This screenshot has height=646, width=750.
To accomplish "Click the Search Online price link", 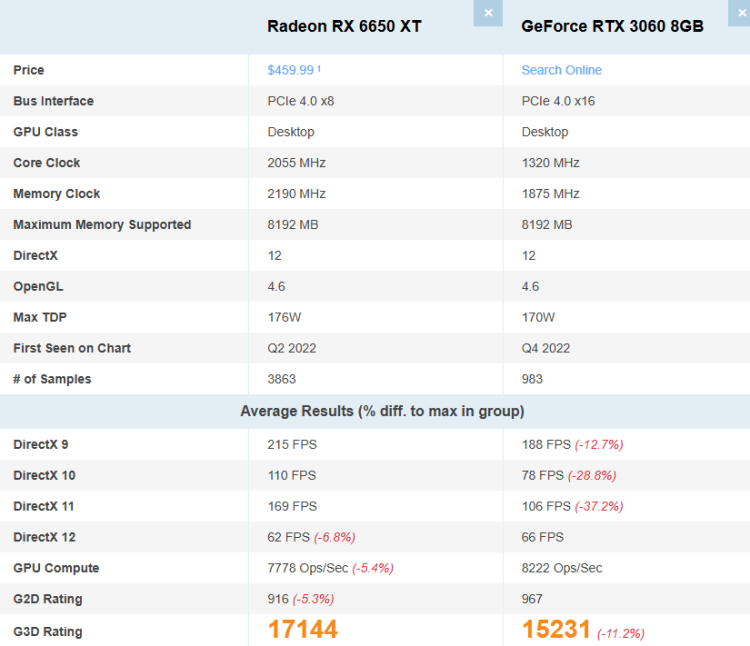I will click(x=561, y=70).
